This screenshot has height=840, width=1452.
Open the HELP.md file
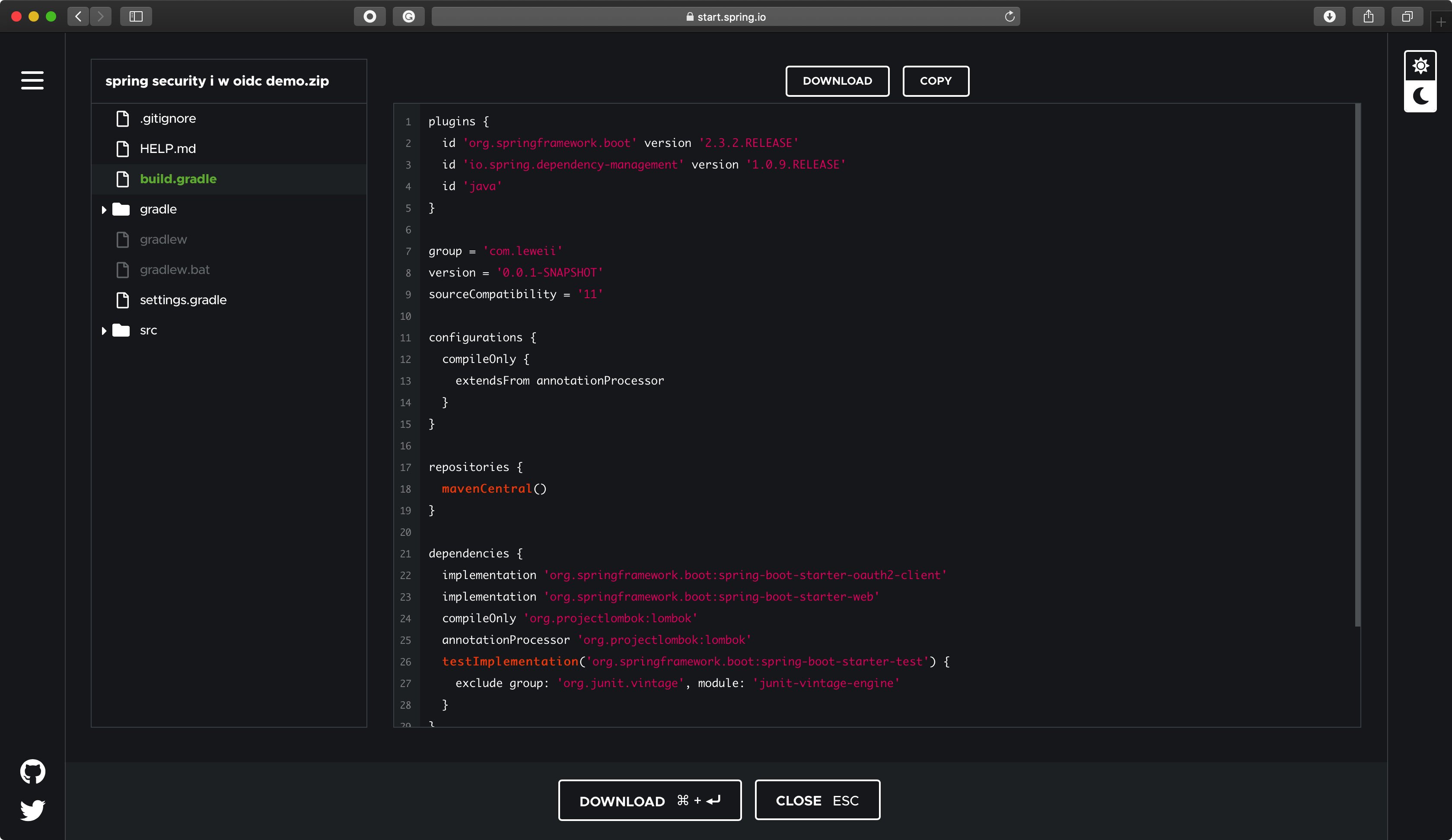(229, 149)
